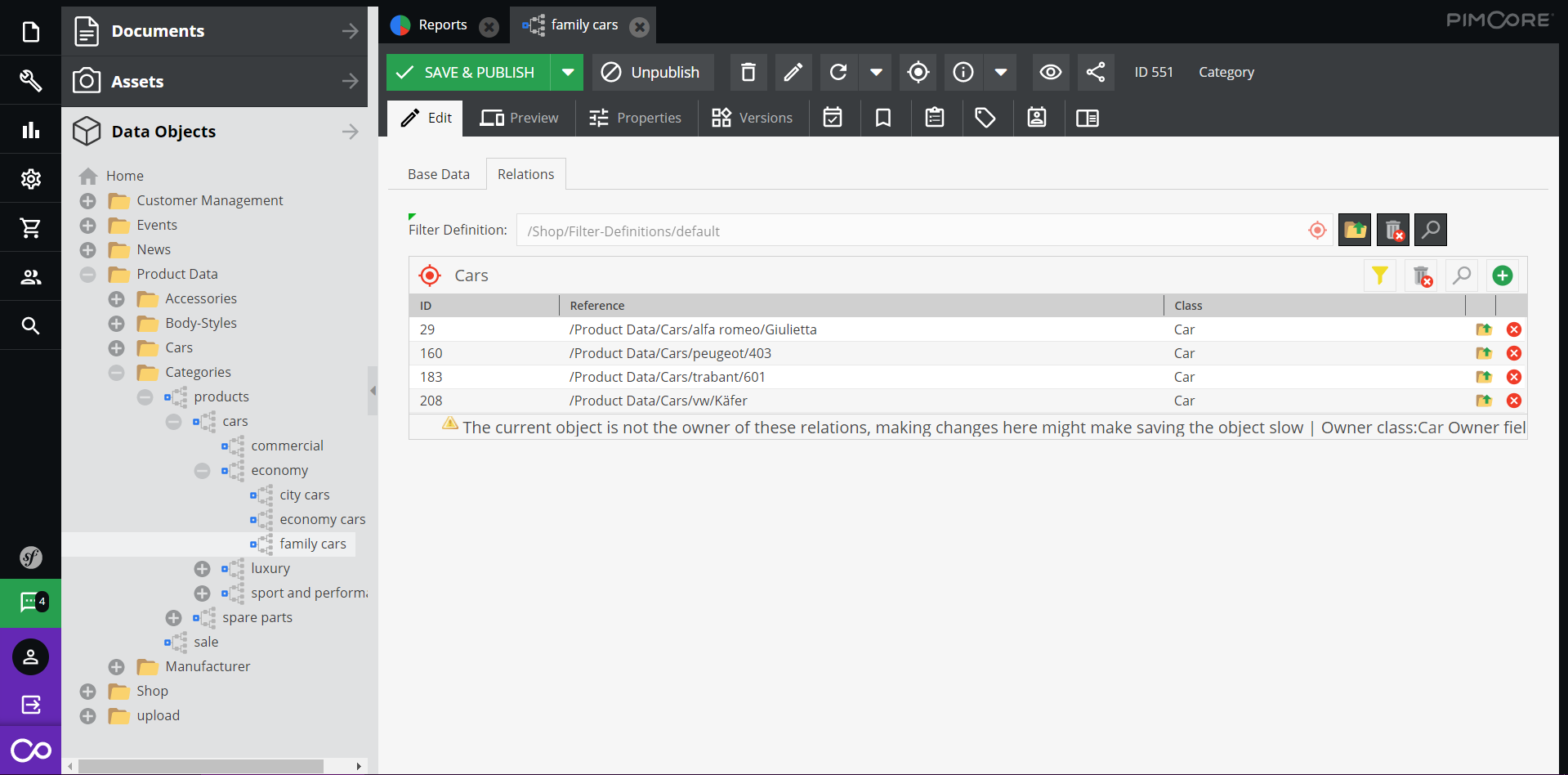Open the Documents sidebar icon

point(30,32)
